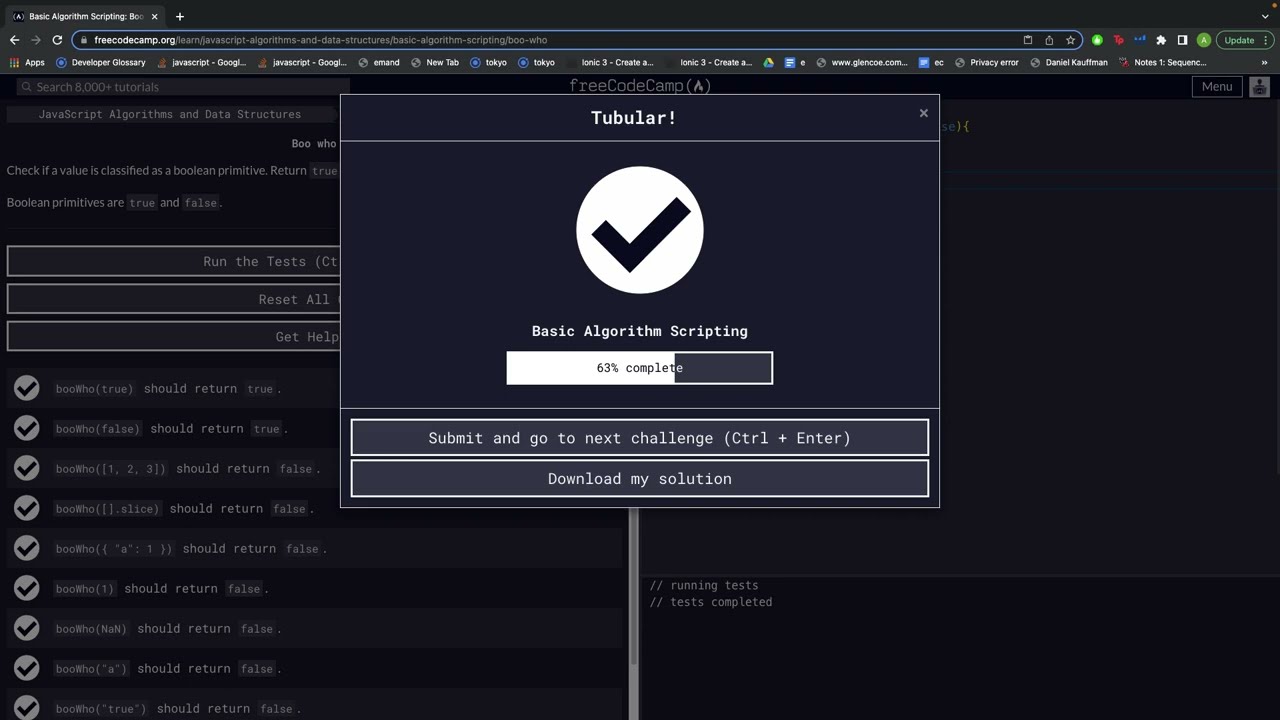This screenshot has width=1280, height=720.
Task: Click the "// running tests" console line
Action: [x=704, y=585]
